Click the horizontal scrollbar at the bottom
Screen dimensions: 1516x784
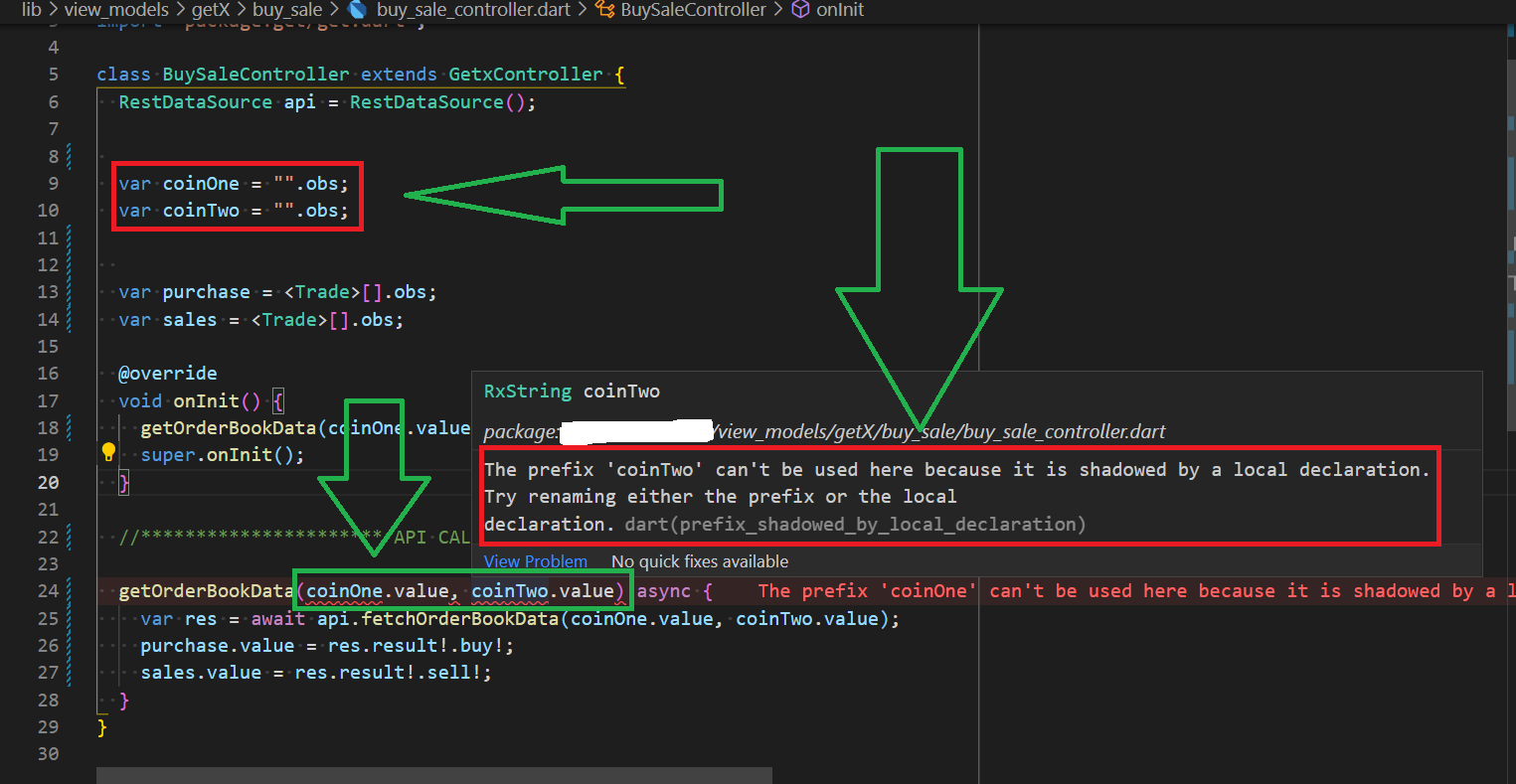(x=432, y=773)
